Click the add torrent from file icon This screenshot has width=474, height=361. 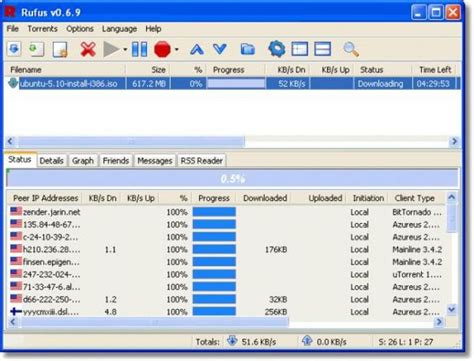(x=14, y=49)
